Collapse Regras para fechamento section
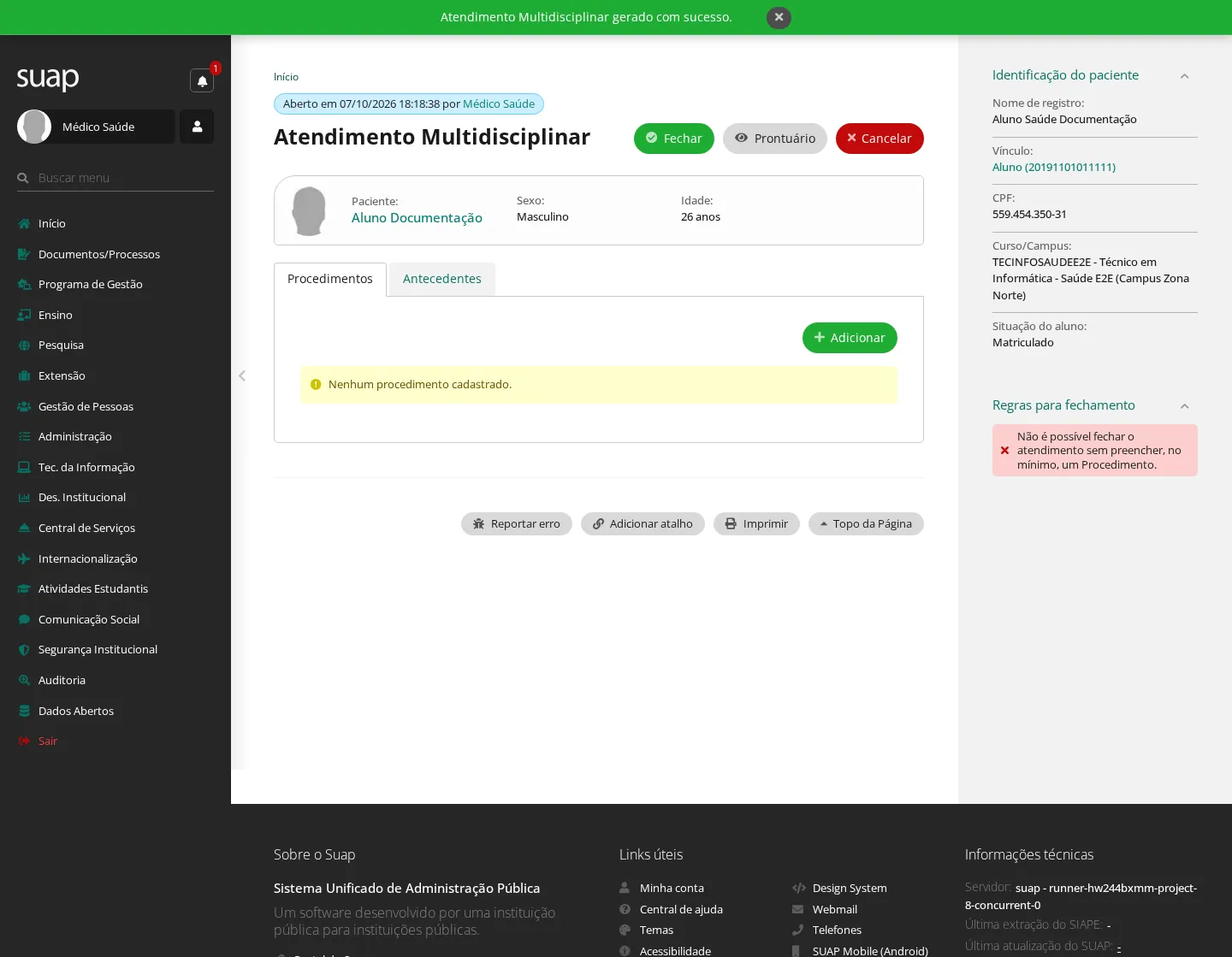Viewport: 1232px width, 957px height. pyautogui.click(x=1184, y=406)
